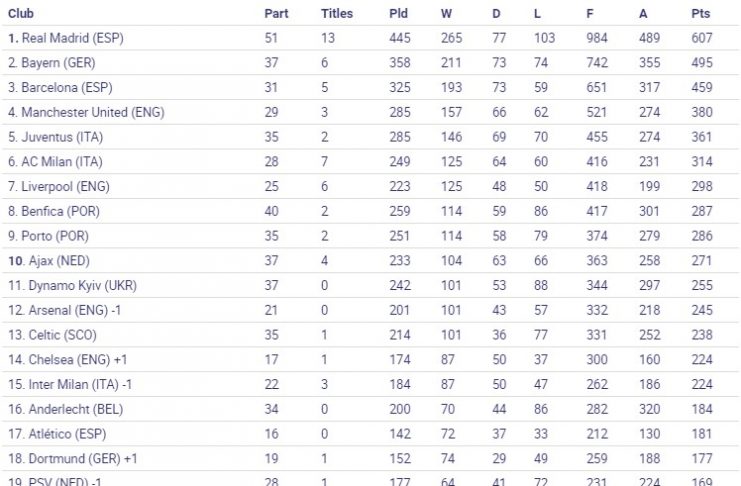Screen dimensions: 741x486
Task: Click the Ajax (NED) club name
Action: coord(49,260)
